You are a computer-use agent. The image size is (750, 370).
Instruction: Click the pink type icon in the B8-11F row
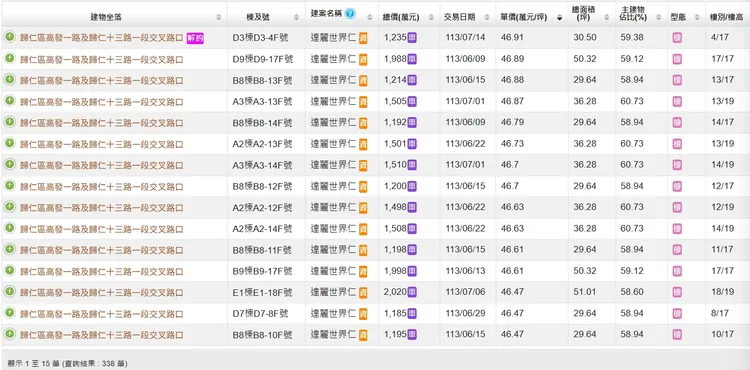coord(677,250)
